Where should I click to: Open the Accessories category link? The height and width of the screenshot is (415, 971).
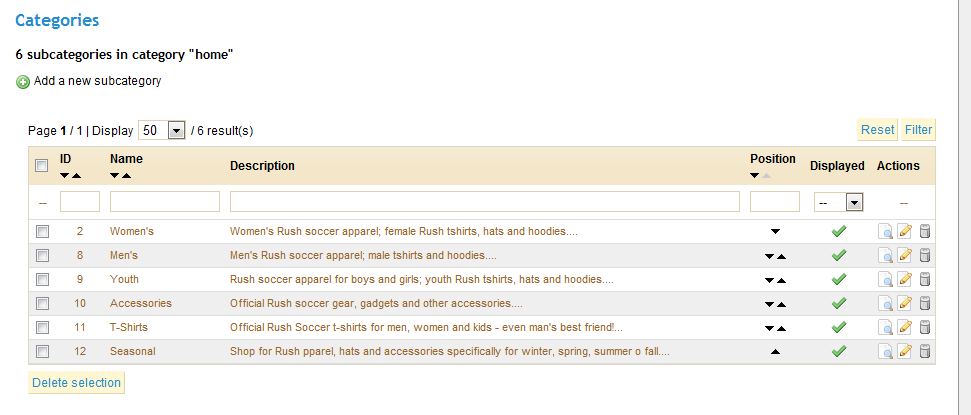coord(141,303)
